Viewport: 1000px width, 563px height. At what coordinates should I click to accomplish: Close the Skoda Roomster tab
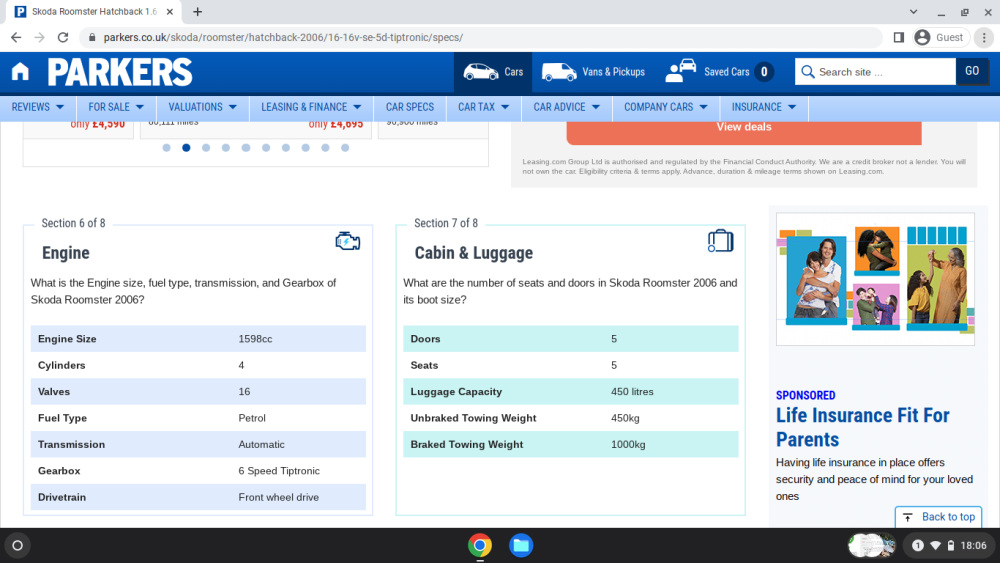coord(170,11)
